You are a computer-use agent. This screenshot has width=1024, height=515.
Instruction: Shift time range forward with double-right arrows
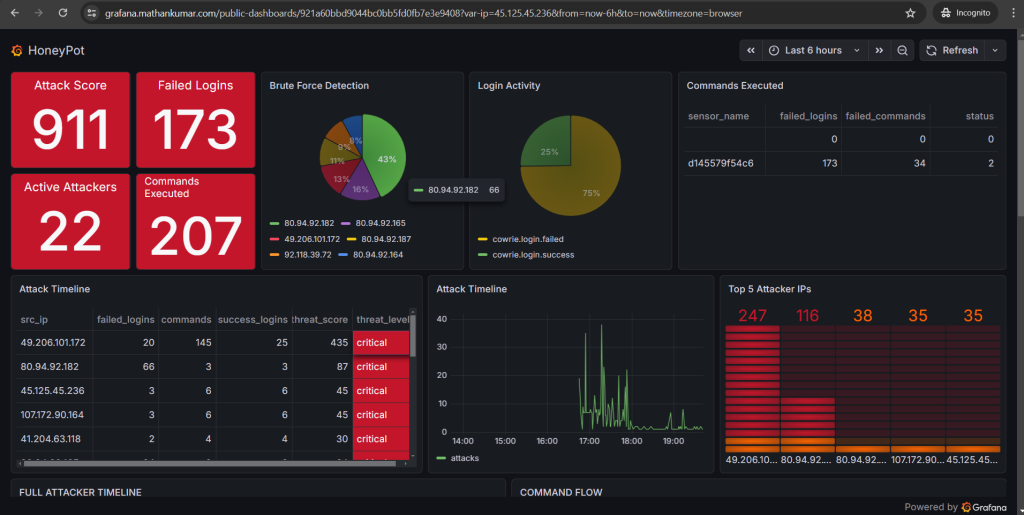coord(879,50)
